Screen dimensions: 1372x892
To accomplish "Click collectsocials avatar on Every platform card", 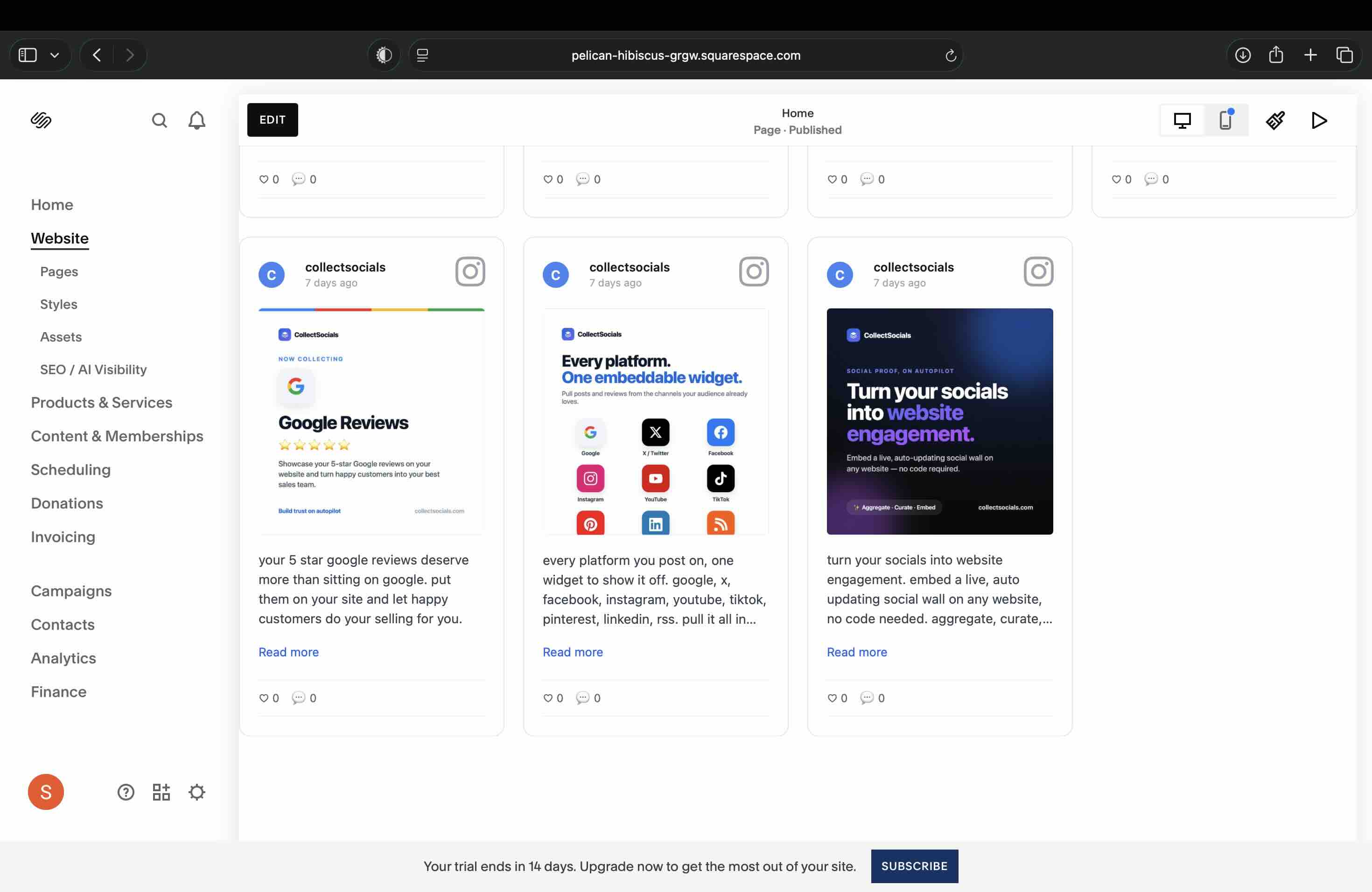I will coord(556,275).
